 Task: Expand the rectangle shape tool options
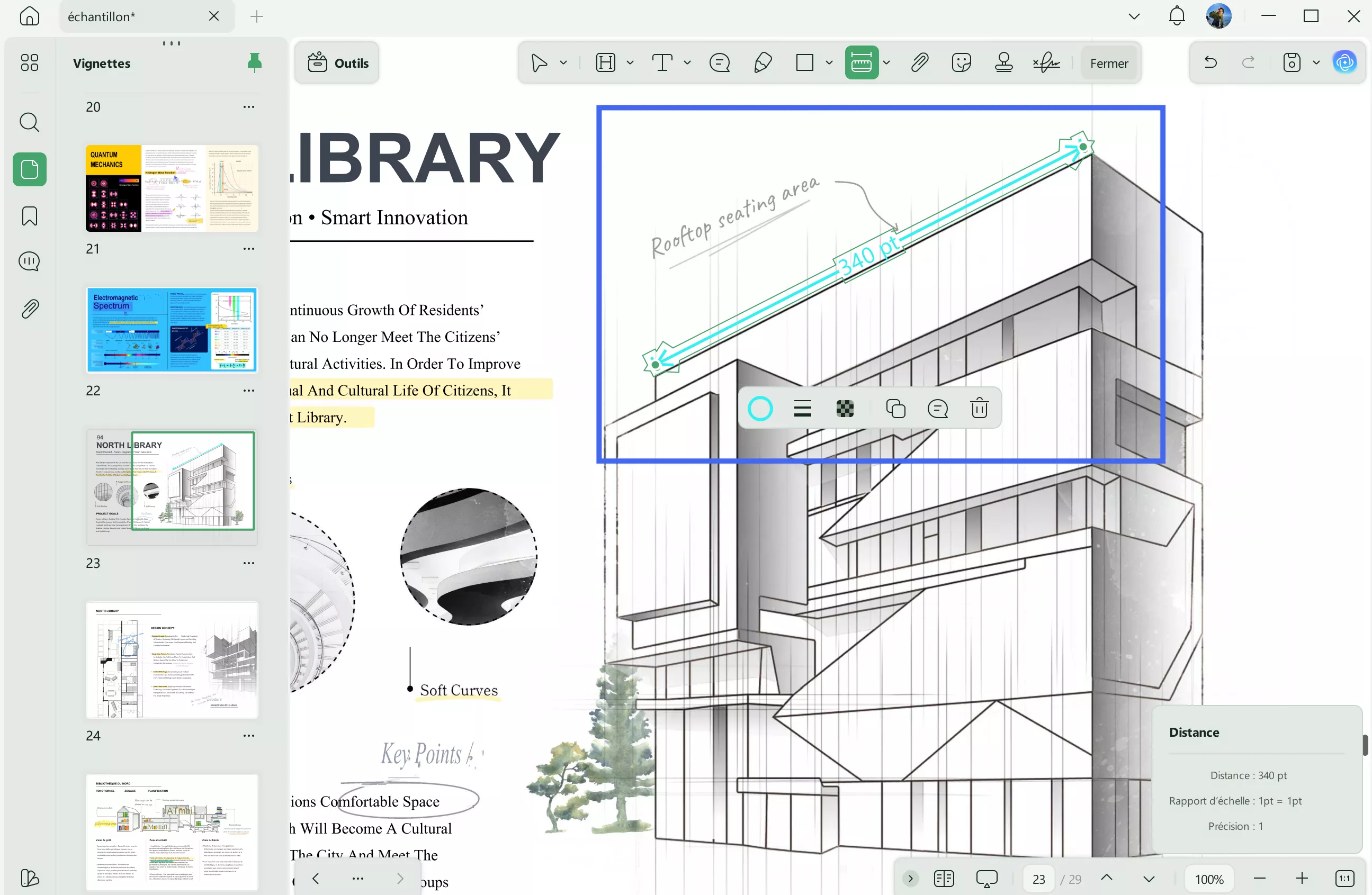(830, 62)
